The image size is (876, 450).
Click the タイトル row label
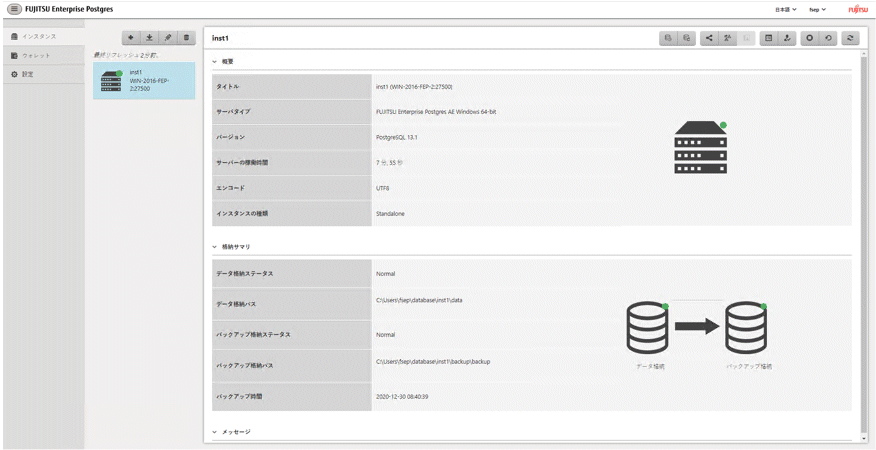point(228,87)
